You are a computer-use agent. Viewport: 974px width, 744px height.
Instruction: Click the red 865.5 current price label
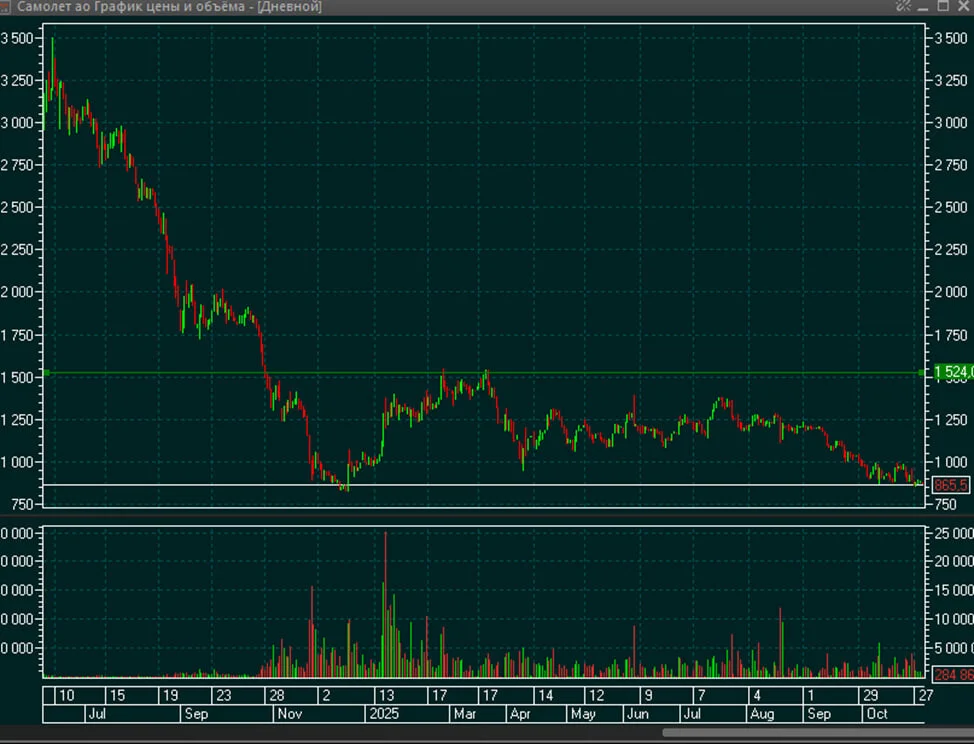pyautogui.click(x=950, y=484)
